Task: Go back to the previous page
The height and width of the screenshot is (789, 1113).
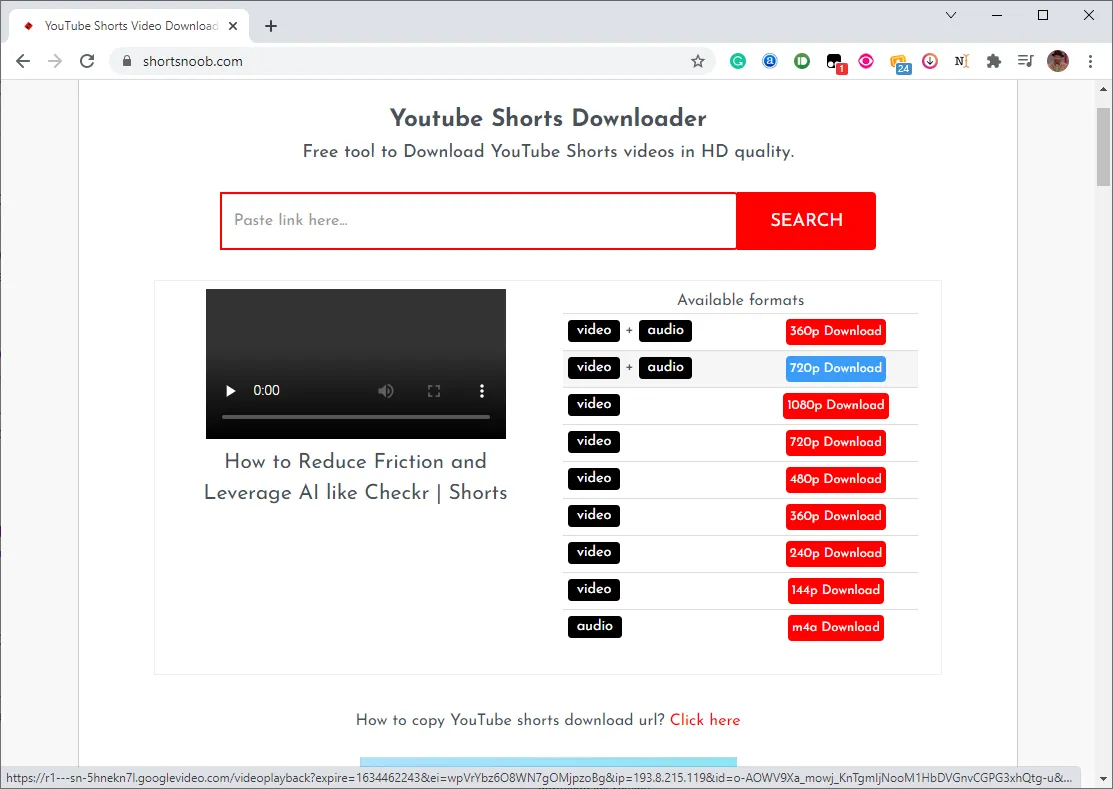Action: tap(23, 61)
